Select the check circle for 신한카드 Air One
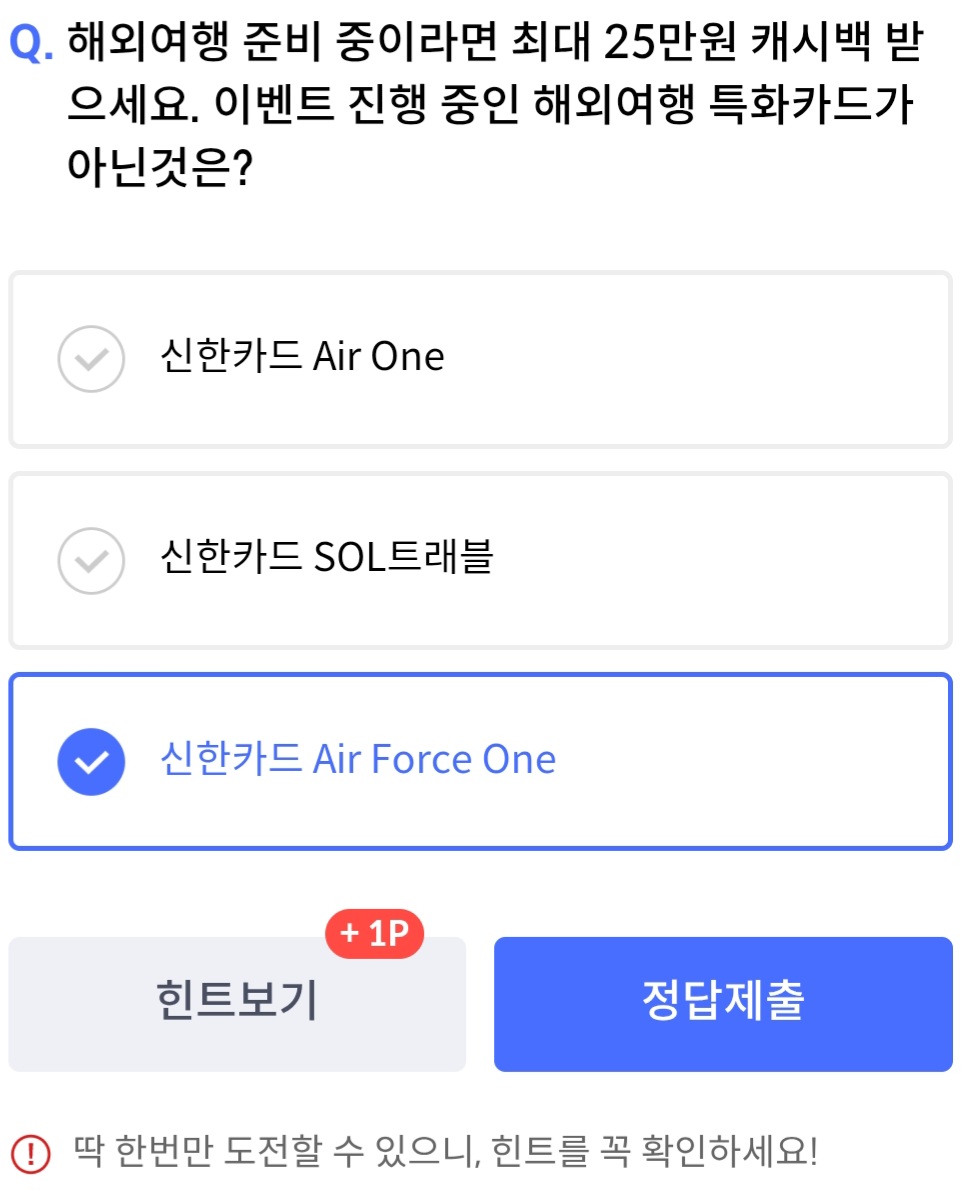The width and height of the screenshot is (970, 1190). pyautogui.click(x=91, y=359)
